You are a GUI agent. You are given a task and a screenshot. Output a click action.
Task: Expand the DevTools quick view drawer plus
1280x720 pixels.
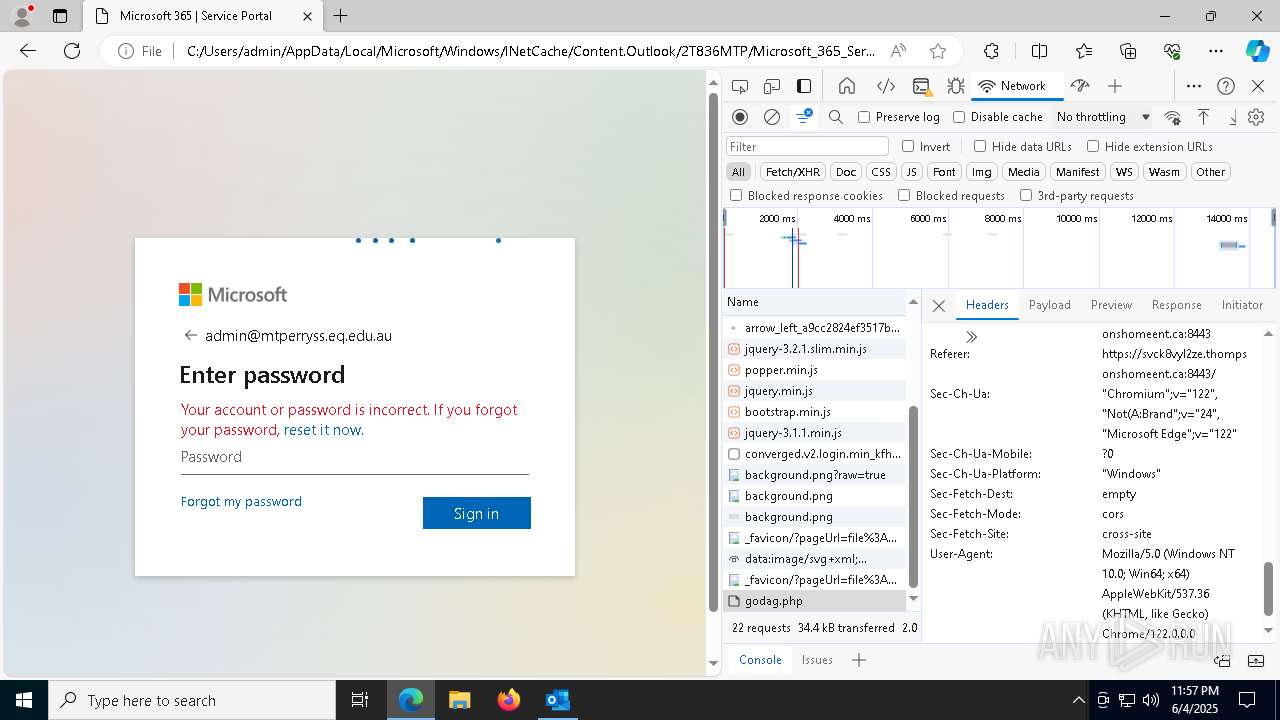[859, 660]
